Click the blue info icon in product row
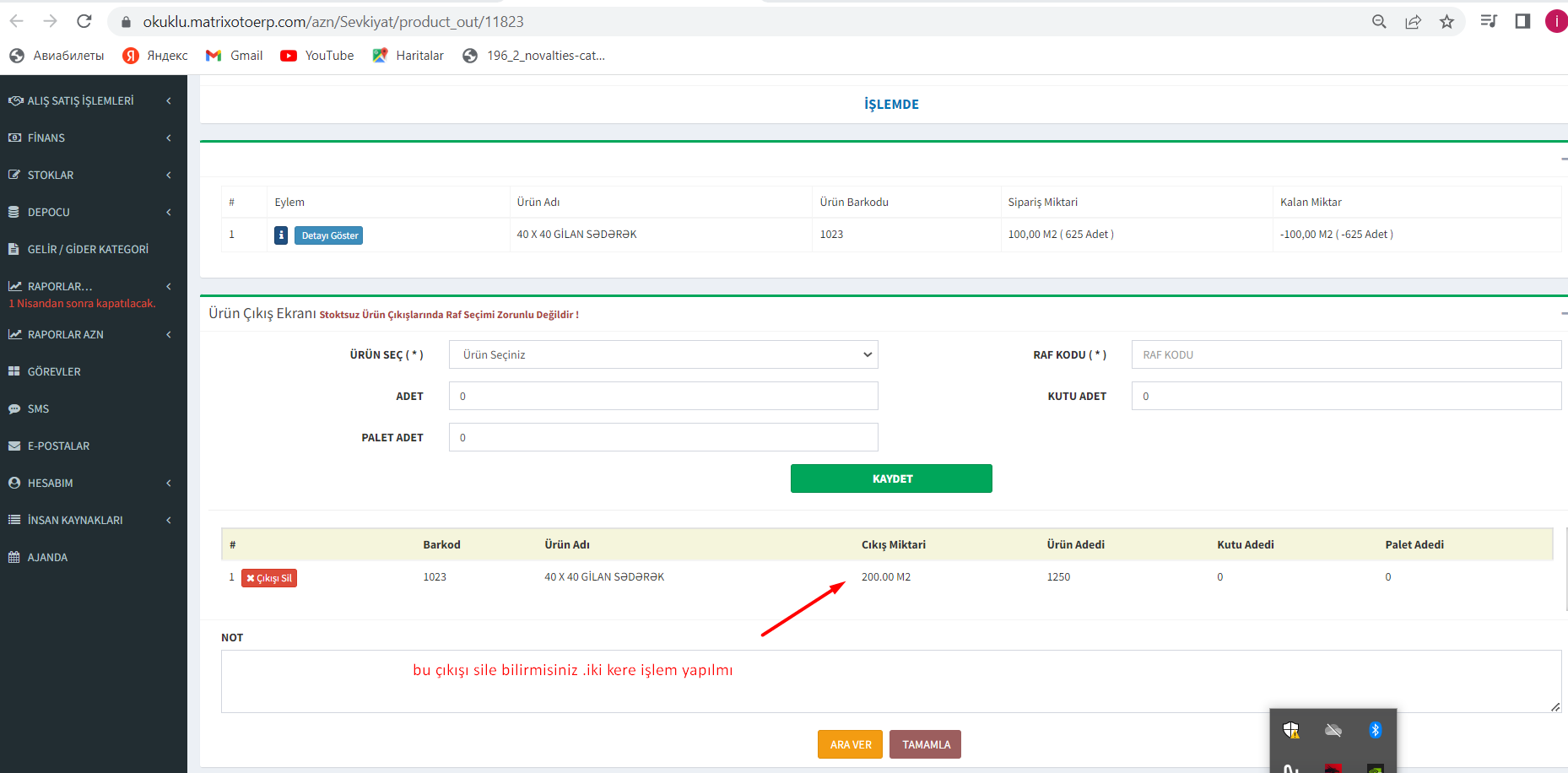 [281, 235]
